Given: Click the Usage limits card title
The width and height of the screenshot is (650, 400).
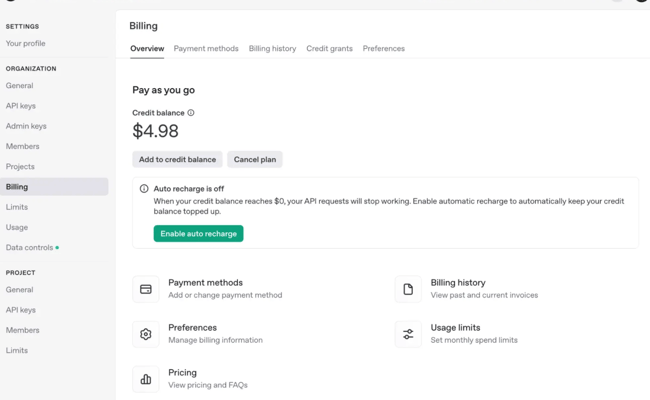Looking at the screenshot, I should (x=455, y=327).
